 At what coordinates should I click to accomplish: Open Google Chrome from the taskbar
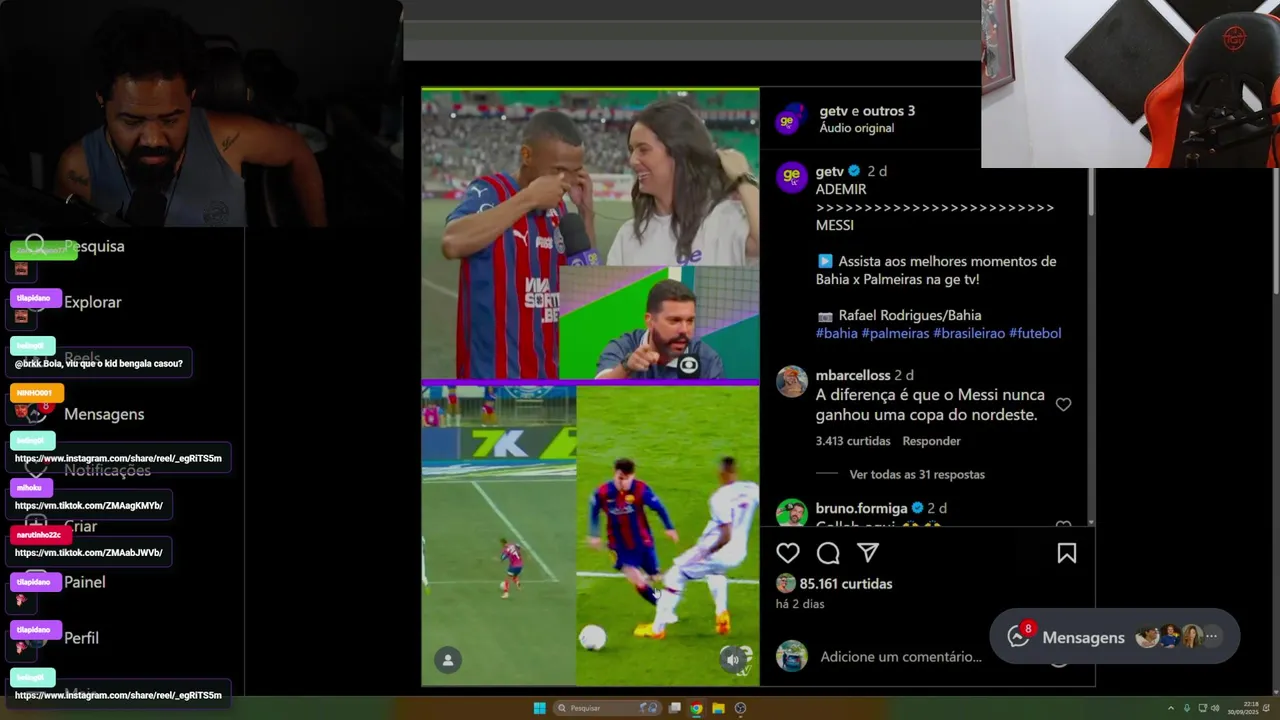pyautogui.click(x=696, y=708)
